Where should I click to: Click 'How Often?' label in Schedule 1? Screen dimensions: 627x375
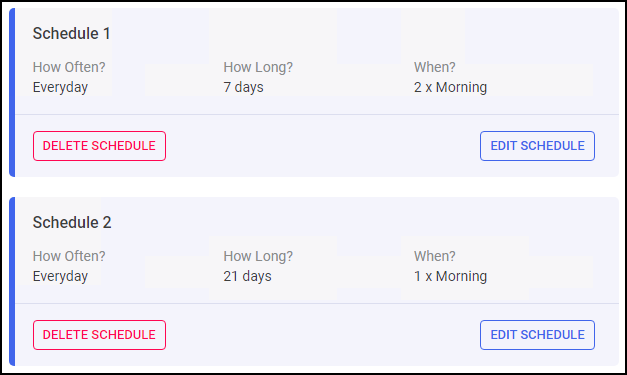click(69, 67)
